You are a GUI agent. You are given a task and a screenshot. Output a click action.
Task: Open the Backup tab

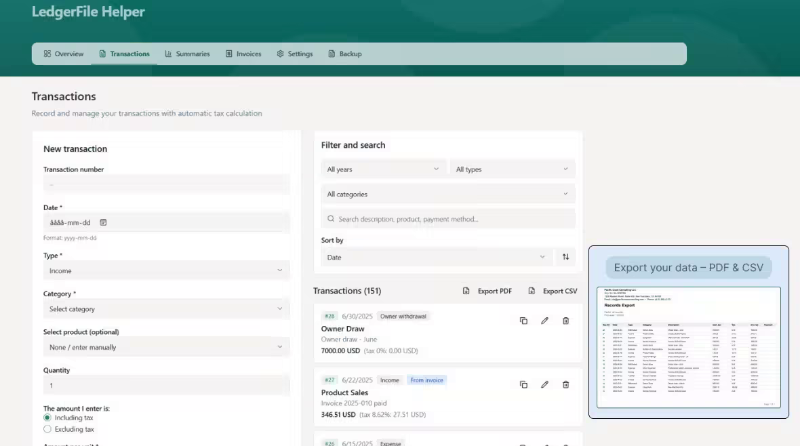(x=344, y=54)
